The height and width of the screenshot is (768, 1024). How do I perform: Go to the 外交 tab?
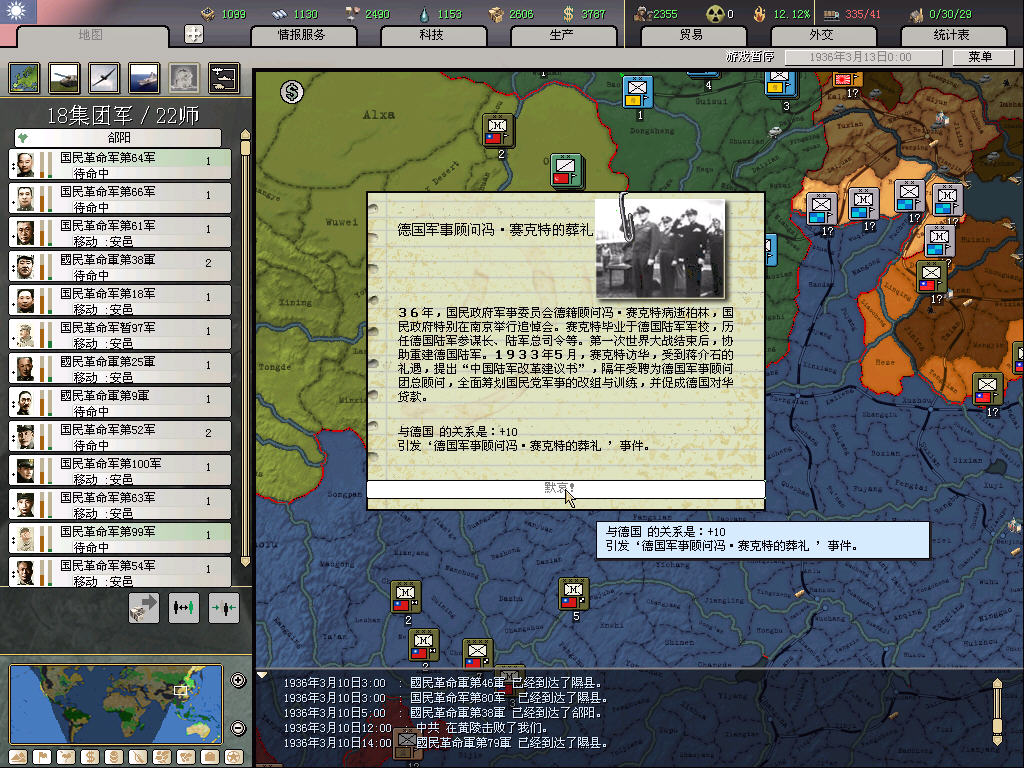pos(822,35)
